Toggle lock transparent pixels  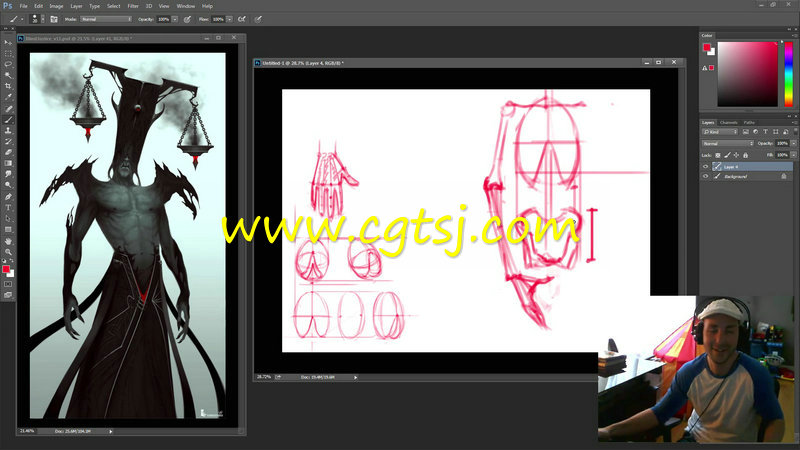click(718, 155)
